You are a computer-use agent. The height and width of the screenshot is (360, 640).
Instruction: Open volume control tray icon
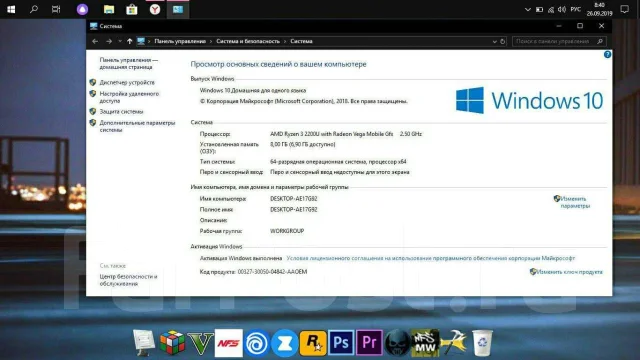point(562,9)
